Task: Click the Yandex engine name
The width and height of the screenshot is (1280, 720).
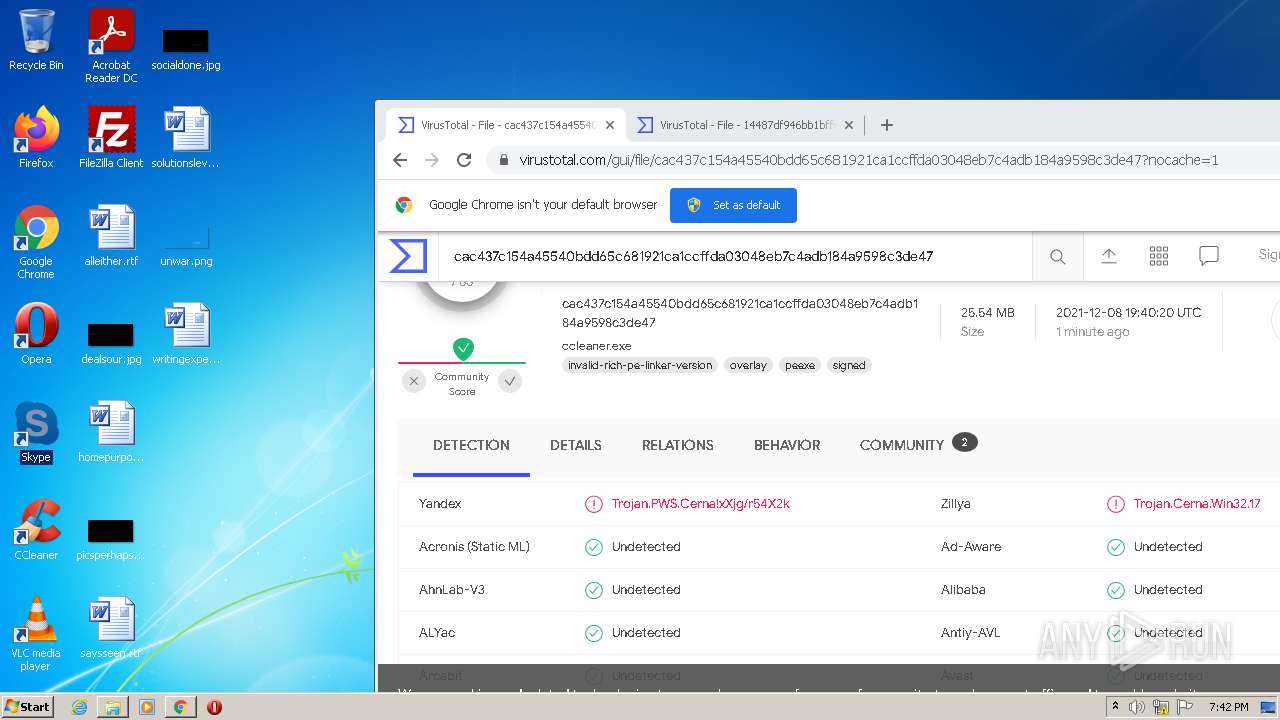Action: pos(440,504)
